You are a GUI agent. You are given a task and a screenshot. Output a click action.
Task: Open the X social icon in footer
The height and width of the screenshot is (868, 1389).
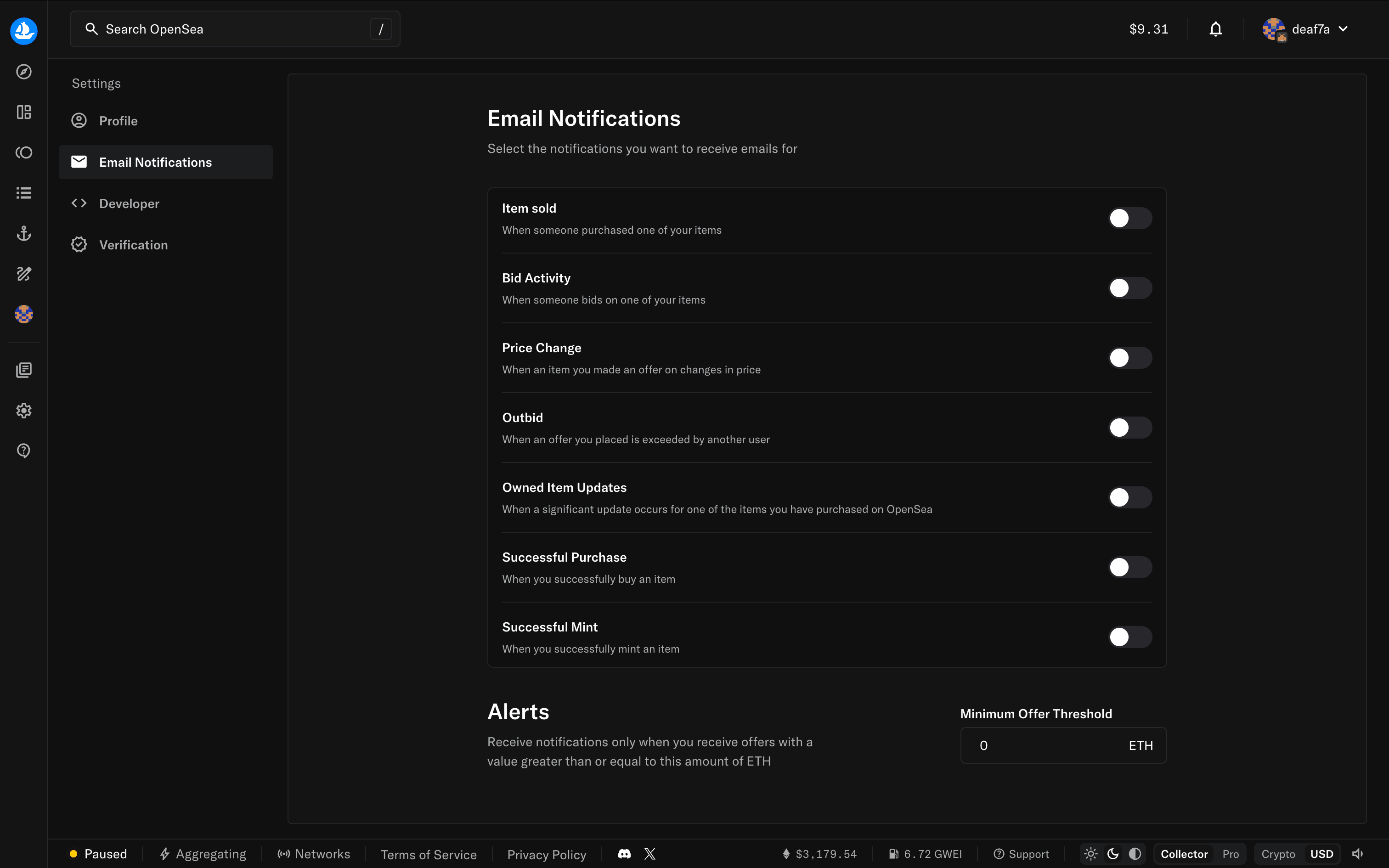[650, 854]
